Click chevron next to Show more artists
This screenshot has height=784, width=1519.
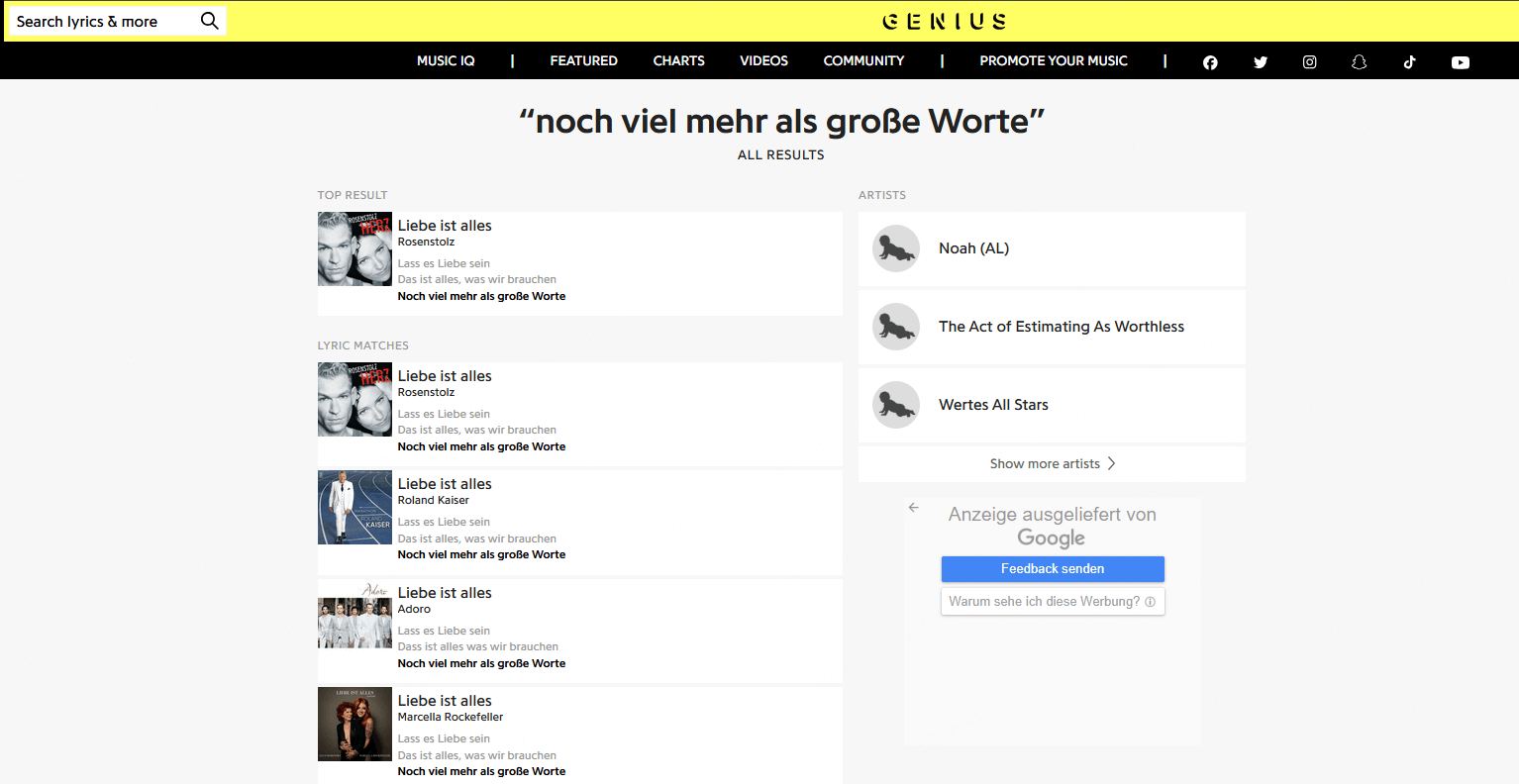point(1111,463)
